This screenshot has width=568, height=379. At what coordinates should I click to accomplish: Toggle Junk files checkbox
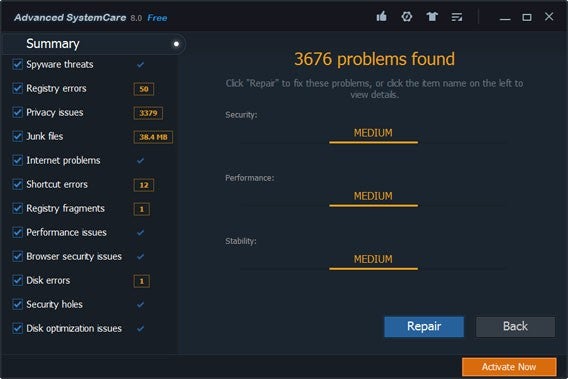[17, 136]
